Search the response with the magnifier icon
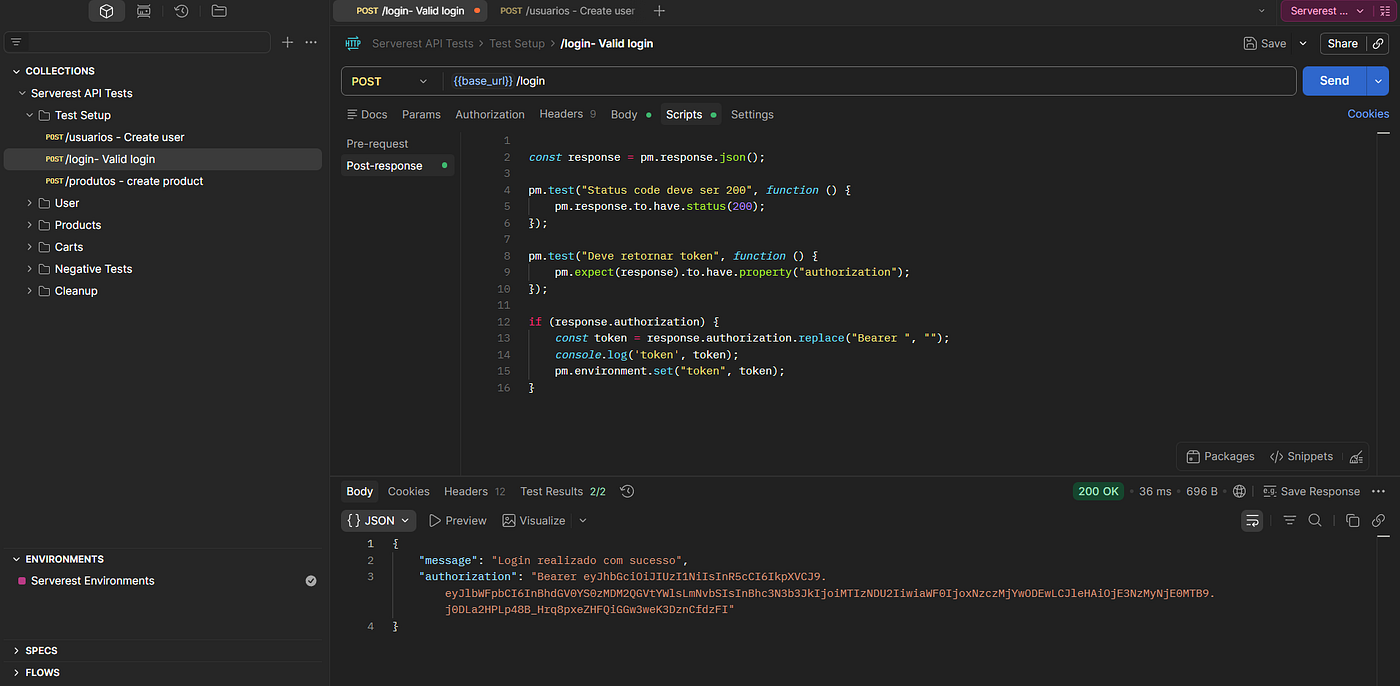This screenshot has width=1400, height=686. pyautogui.click(x=1315, y=520)
